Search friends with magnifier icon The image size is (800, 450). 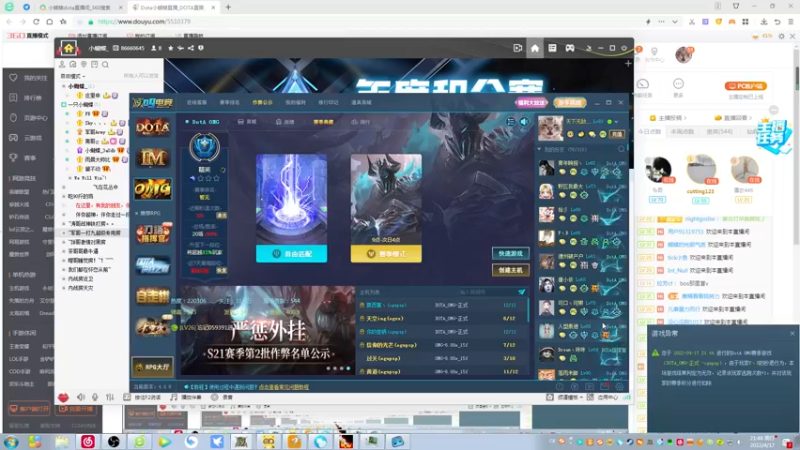point(621,149)
